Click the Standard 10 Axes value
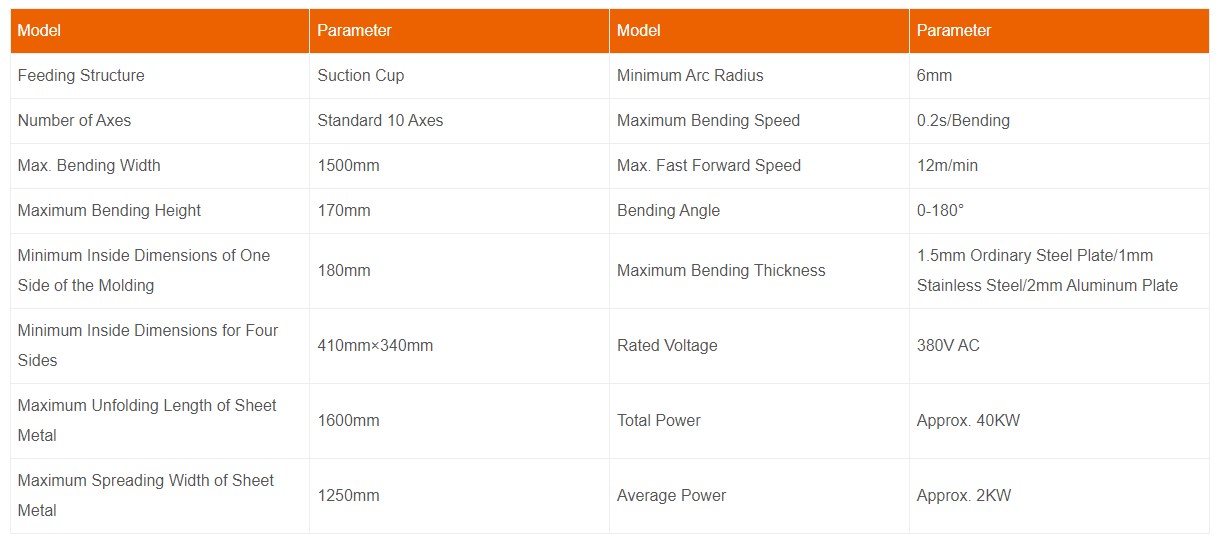 point(380,121)
